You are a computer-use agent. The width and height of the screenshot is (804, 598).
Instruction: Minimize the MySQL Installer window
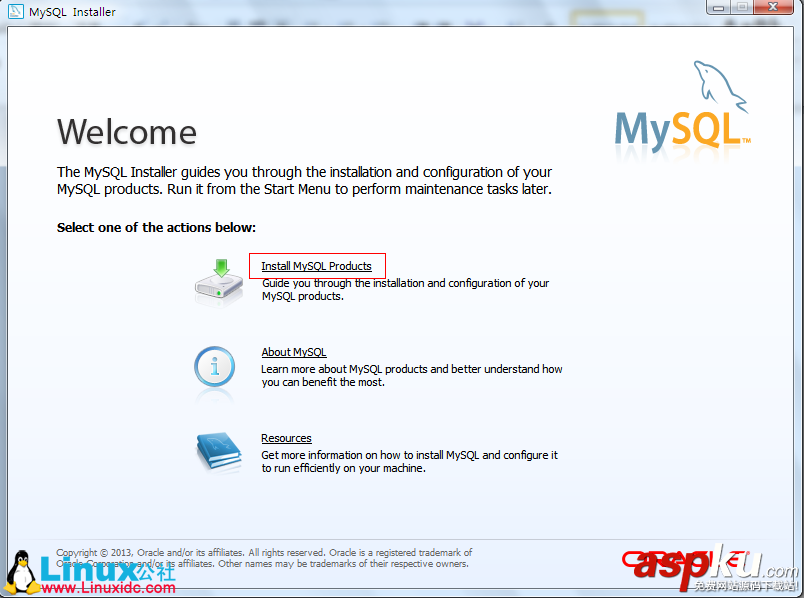(718, 7)
